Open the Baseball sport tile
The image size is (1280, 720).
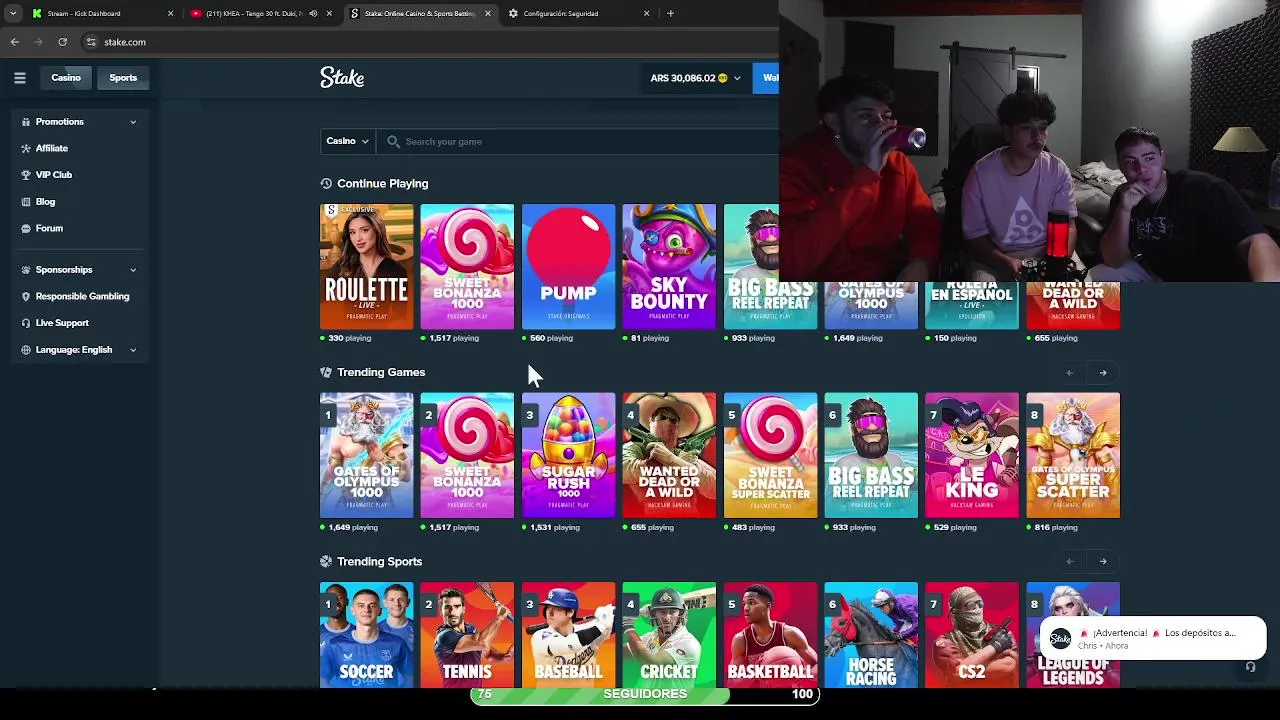[568, 635]
